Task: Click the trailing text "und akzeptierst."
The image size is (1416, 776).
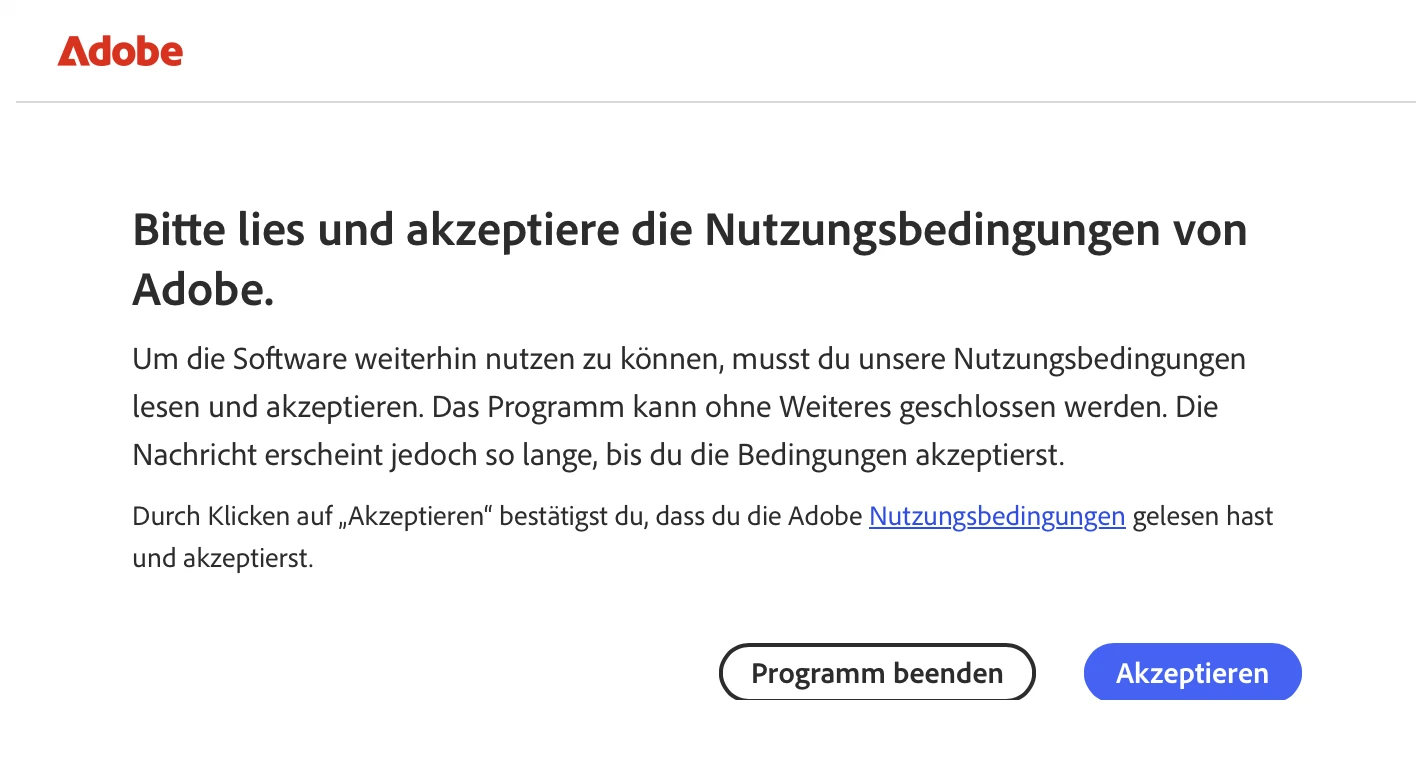Action: coord(223,559)
